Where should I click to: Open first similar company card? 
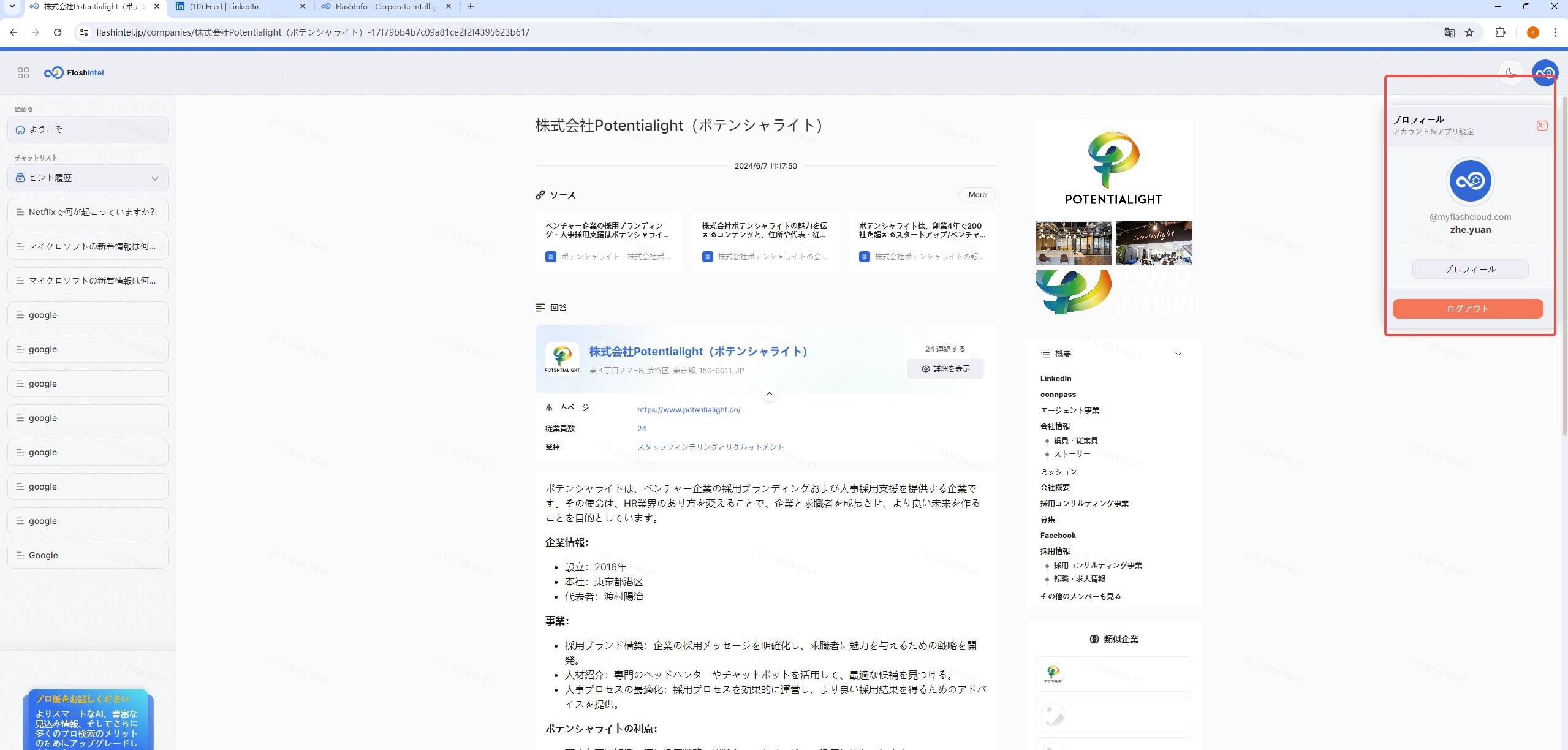click(1113, 674)
